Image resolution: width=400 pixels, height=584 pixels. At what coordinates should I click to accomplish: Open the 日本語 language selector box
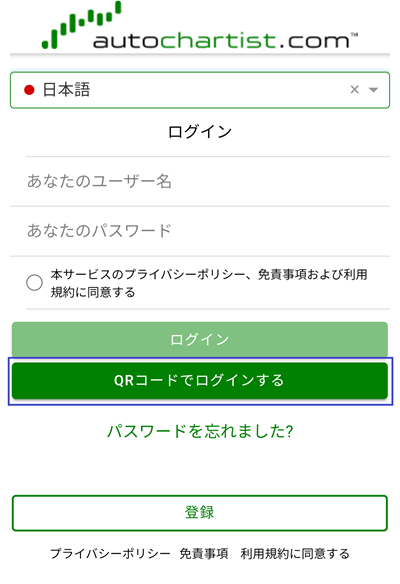coord(200,90)
